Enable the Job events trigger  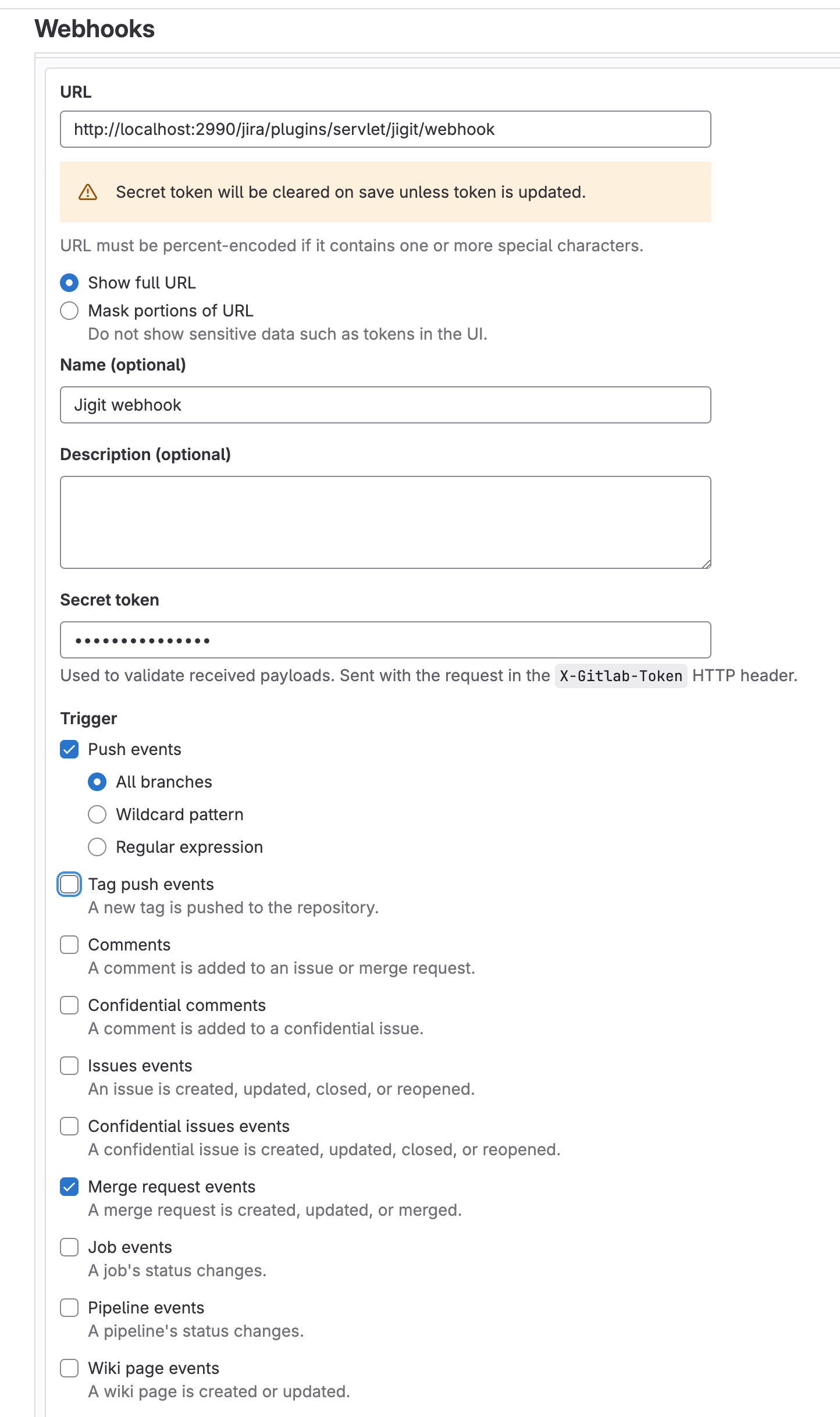(x=69, y=1247)
